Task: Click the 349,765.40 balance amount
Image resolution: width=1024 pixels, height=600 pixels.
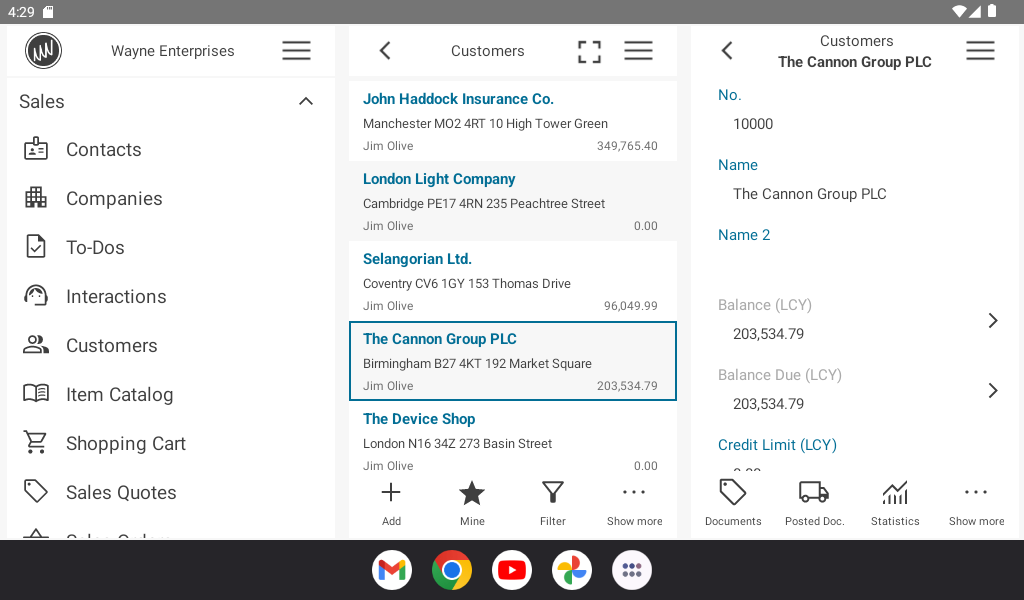Action: point(627,146)
